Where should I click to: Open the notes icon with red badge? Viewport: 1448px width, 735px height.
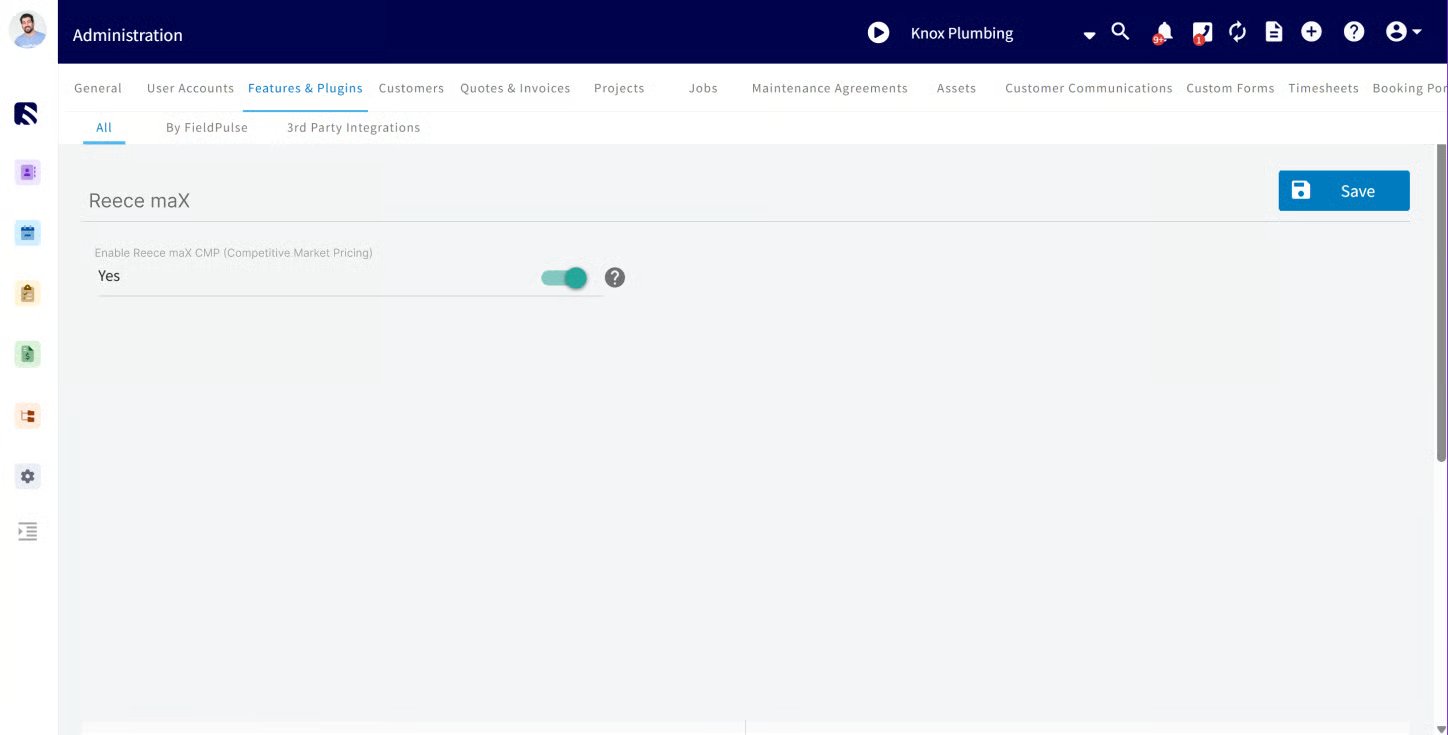point(1202,33)
